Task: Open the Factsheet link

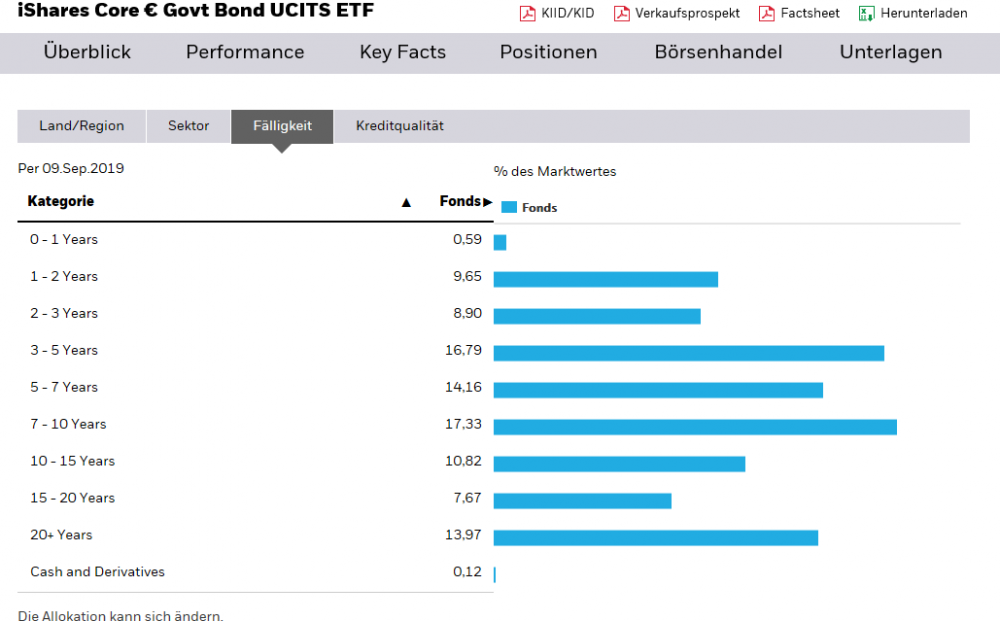Action: [x=810, y=13]
